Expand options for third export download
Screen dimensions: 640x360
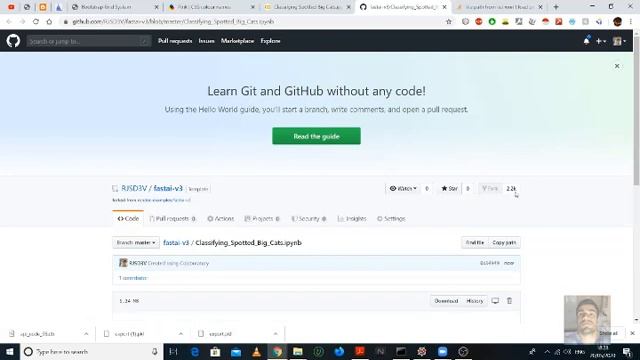(x=276, y=334)
